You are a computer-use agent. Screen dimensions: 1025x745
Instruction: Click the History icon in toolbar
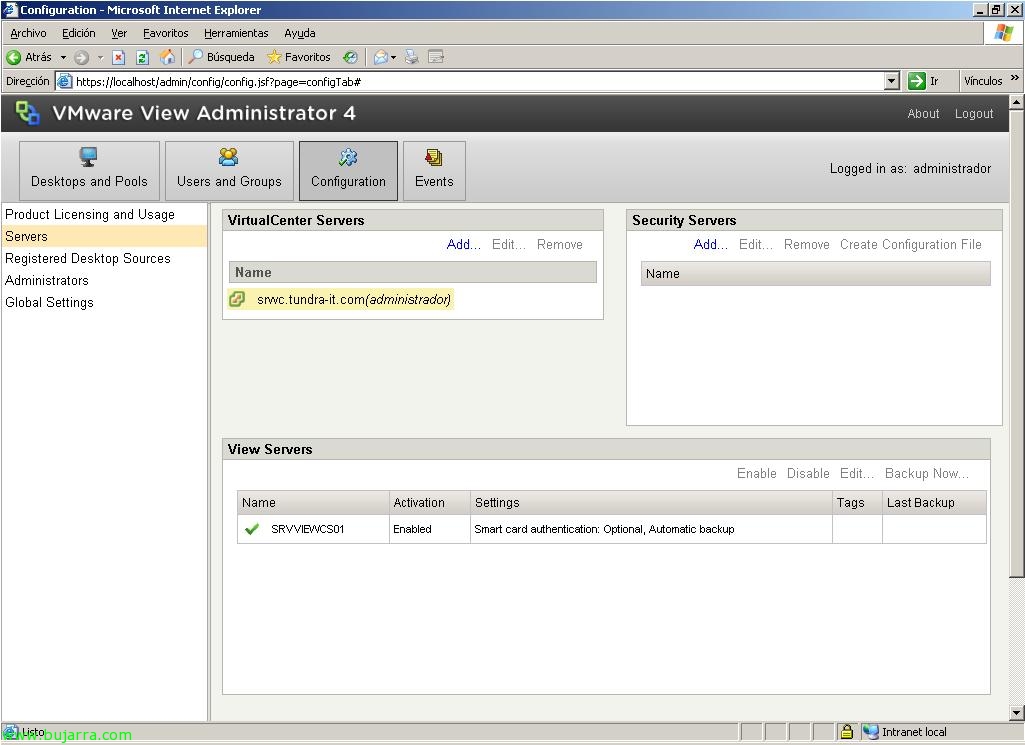click(350, 58)
